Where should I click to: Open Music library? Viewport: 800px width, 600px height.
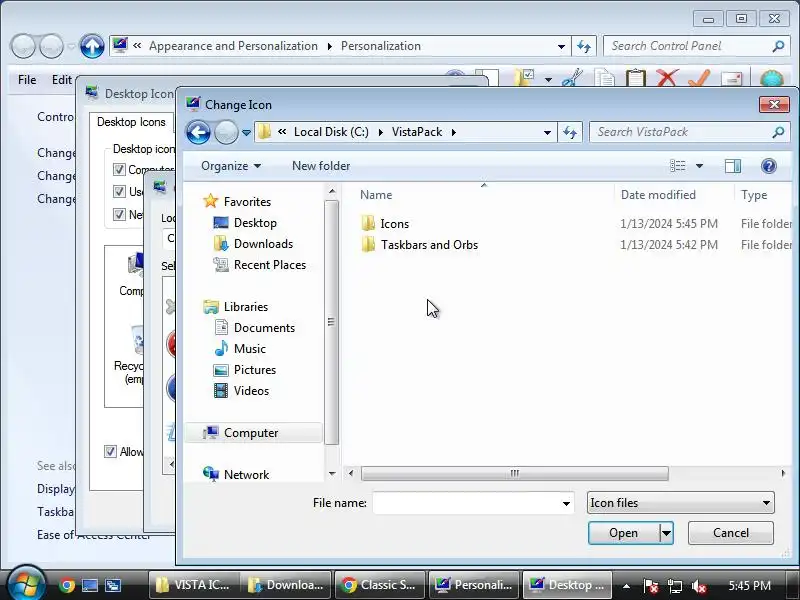coord(240,348)
